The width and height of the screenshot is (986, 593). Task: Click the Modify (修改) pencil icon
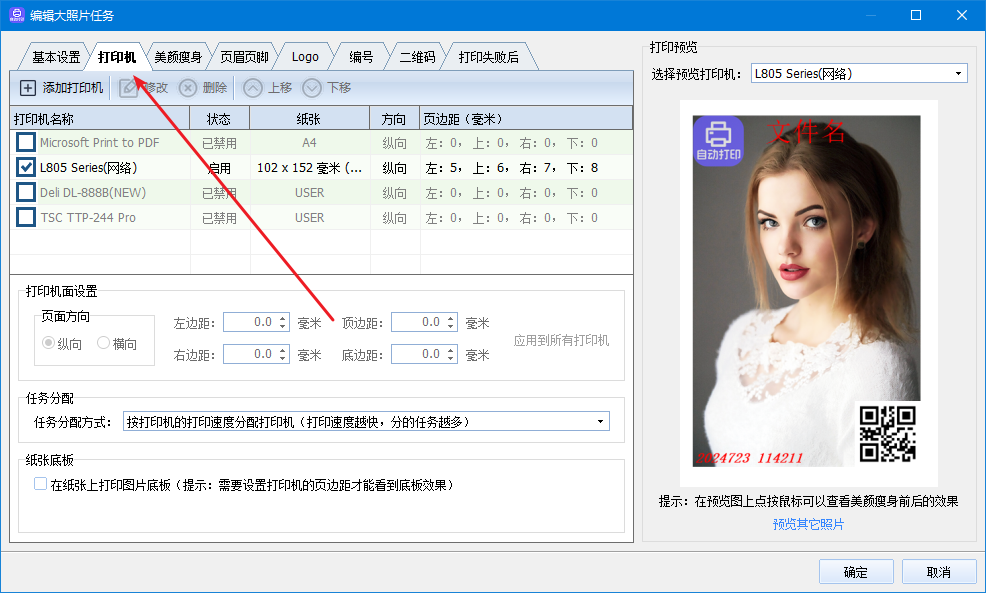click(128, 88)
